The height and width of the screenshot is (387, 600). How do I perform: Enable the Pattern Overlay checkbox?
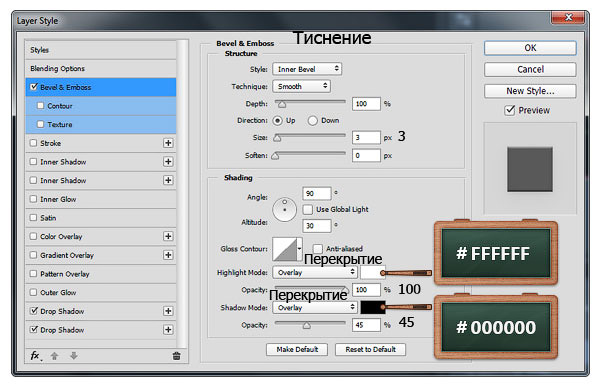33,273
